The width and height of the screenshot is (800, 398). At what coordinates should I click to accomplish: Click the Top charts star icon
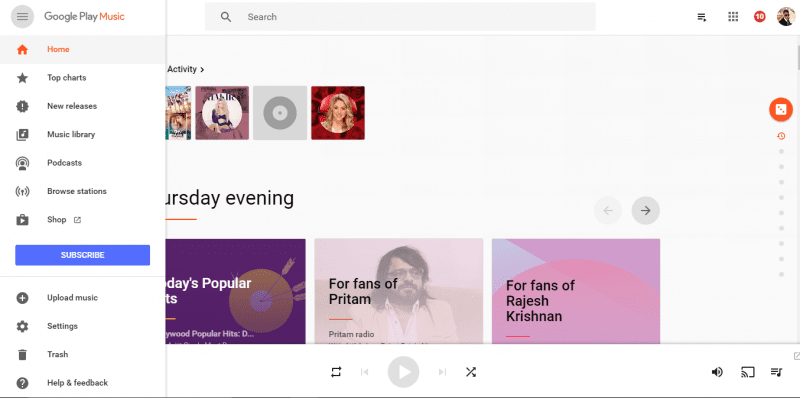tap(22, 78)
